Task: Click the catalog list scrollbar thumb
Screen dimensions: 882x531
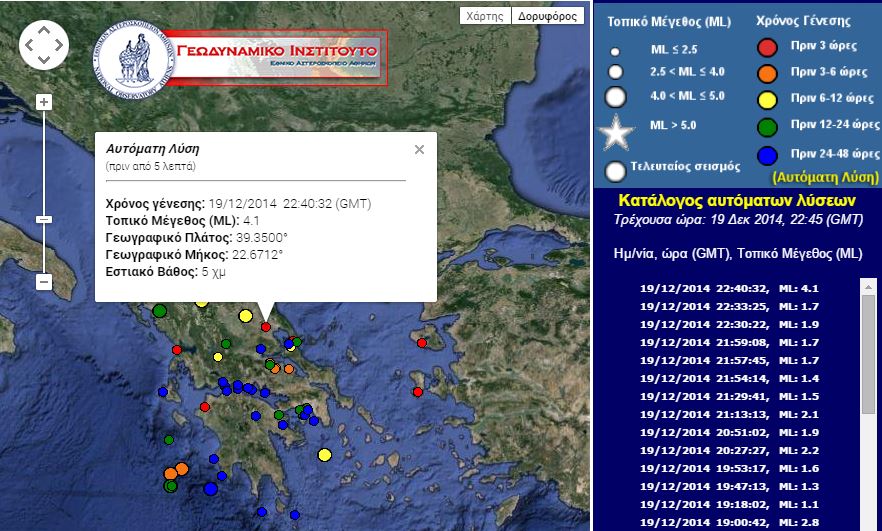Action: [868, 354]
